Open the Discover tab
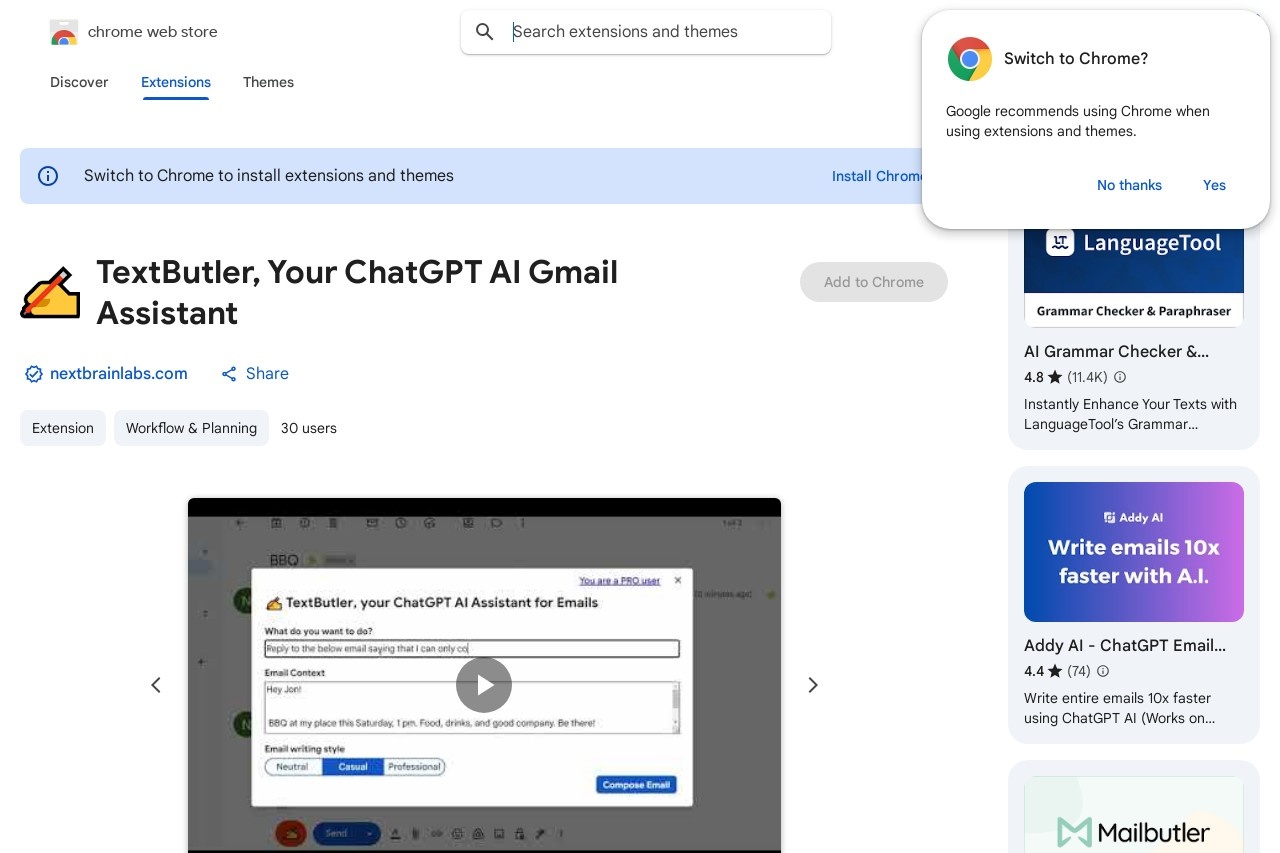 point(79,82)
